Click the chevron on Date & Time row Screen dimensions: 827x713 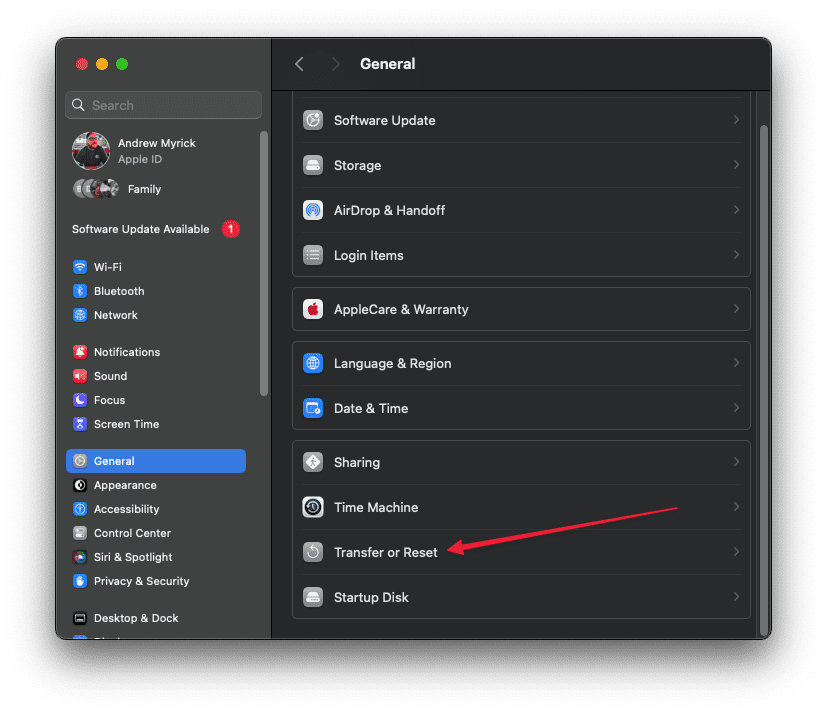point(736,408)
